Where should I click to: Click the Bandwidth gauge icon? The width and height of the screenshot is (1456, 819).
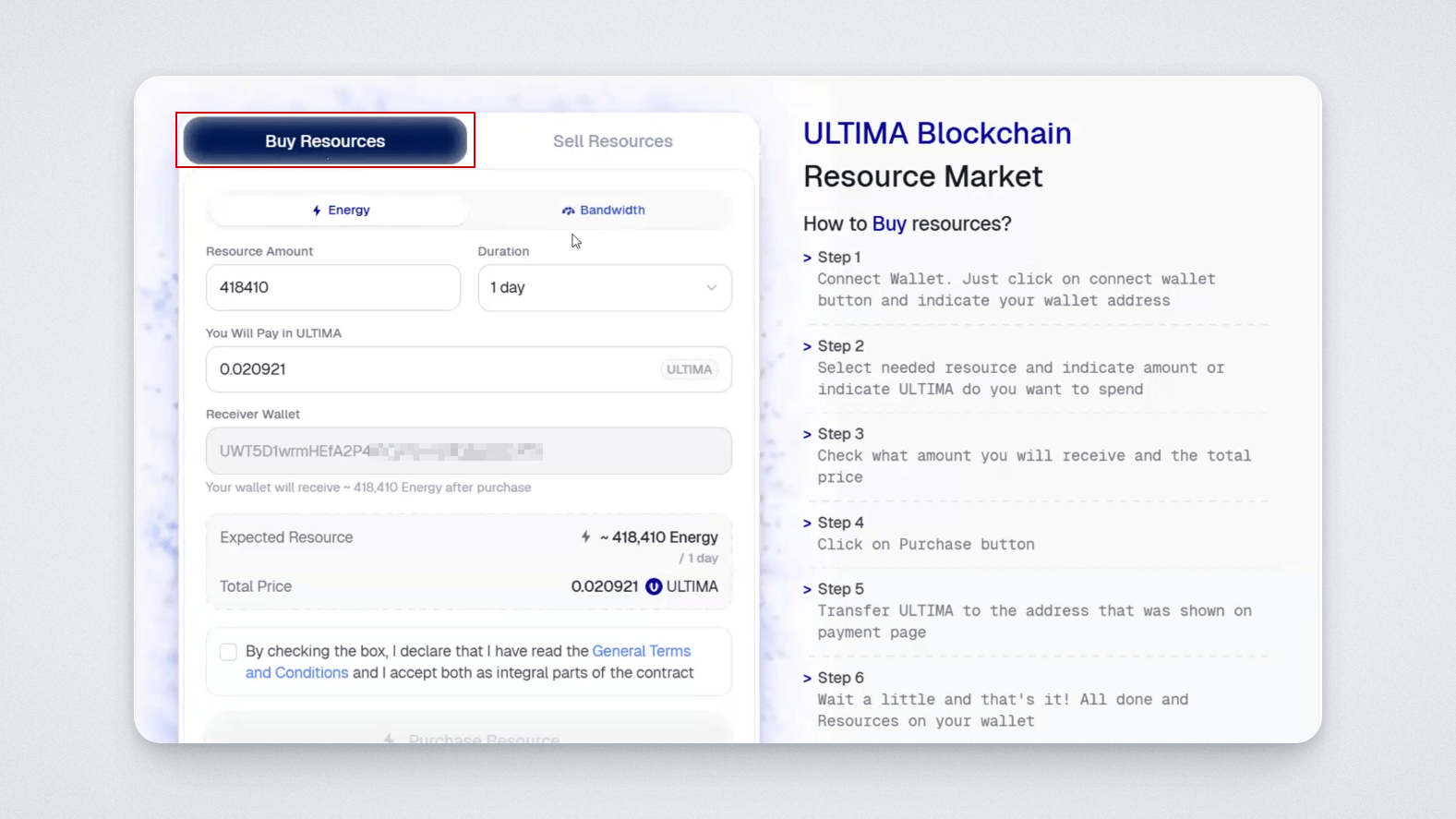568,211
